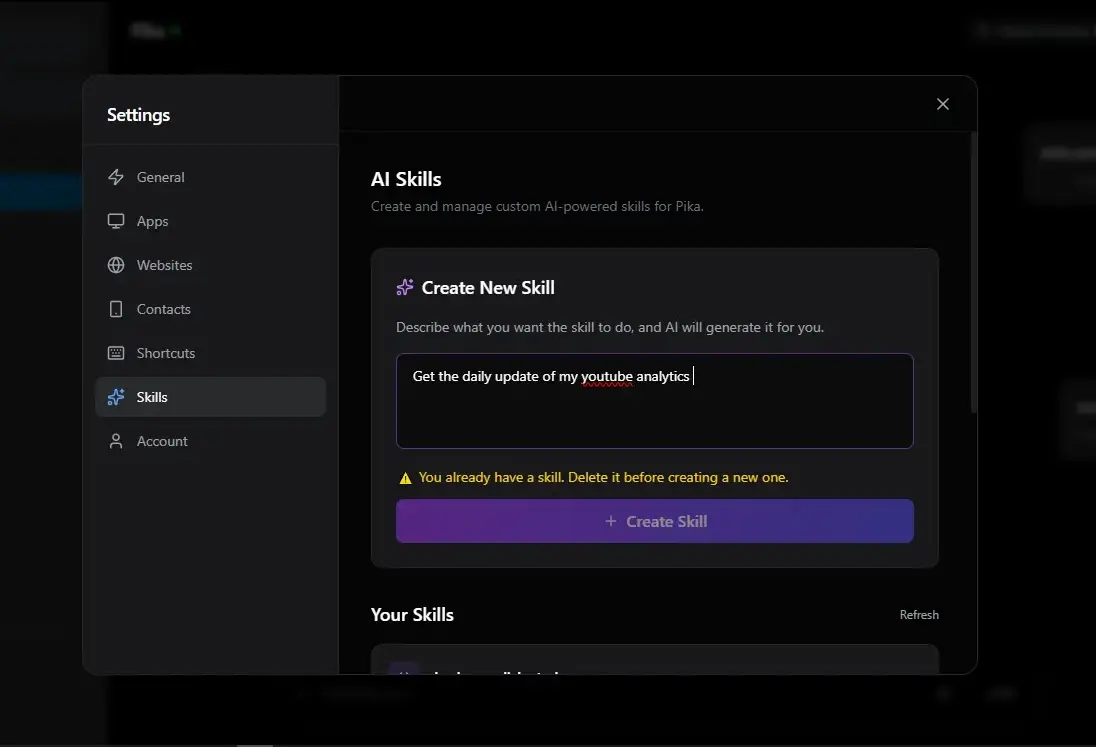The height and width of the screenshot is (747, 1096).
Task: Open the Account settings tab
Action: [x=162, y=441]
